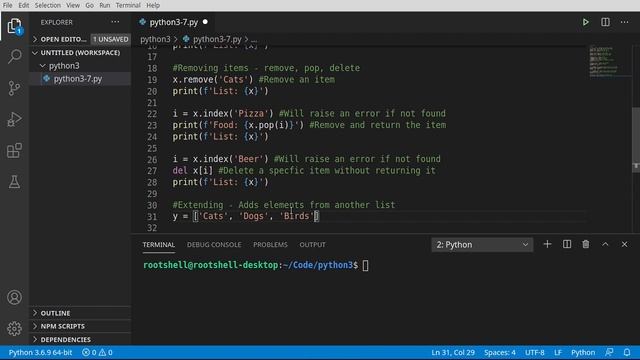Split the terminal panel
Image resolution: width=640 pixels, height=360 pixels.
[x=567, y=244]
